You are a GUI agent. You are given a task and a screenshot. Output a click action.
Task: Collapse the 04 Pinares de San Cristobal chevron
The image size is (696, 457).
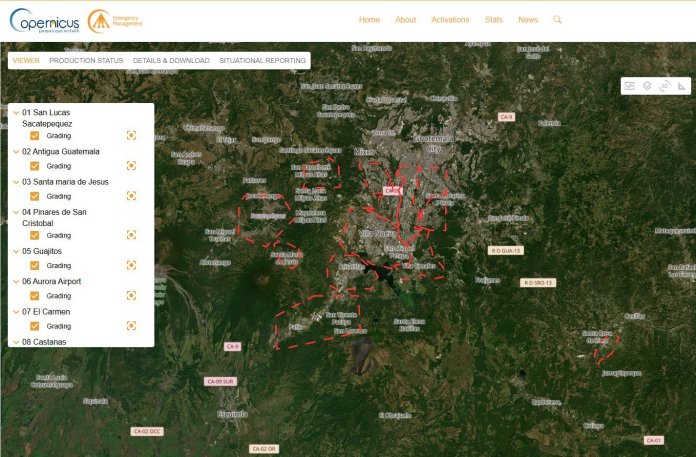(16, 212)
